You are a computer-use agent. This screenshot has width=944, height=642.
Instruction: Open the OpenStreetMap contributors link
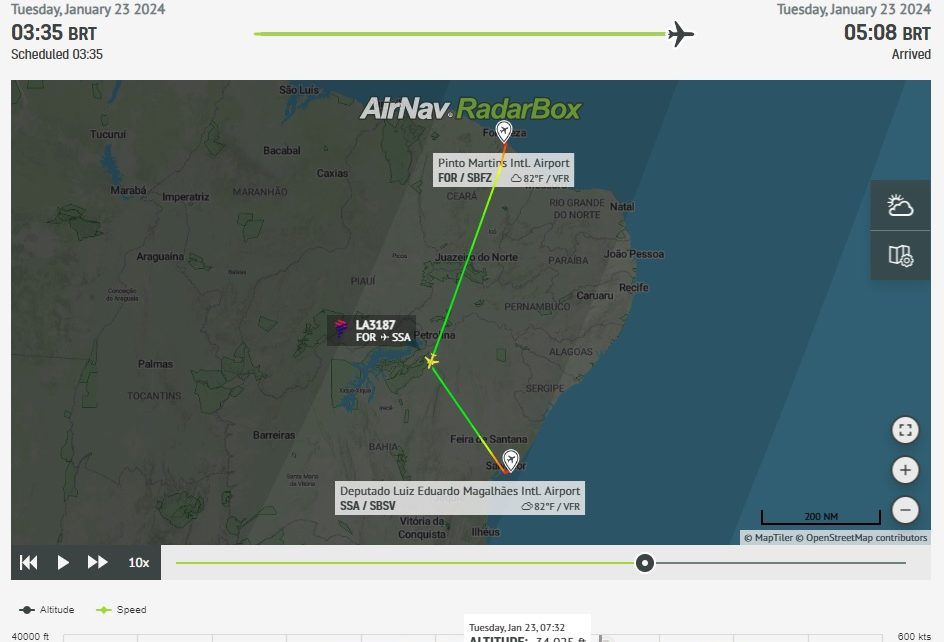862,538
